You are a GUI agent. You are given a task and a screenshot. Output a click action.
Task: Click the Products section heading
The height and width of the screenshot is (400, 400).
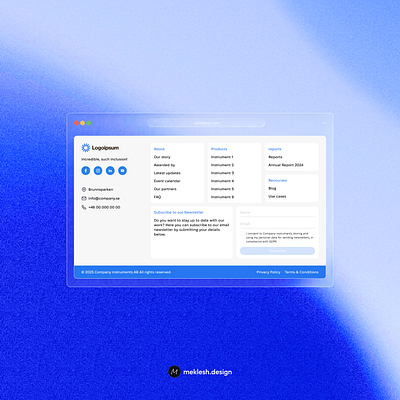(x=219, y=149)
